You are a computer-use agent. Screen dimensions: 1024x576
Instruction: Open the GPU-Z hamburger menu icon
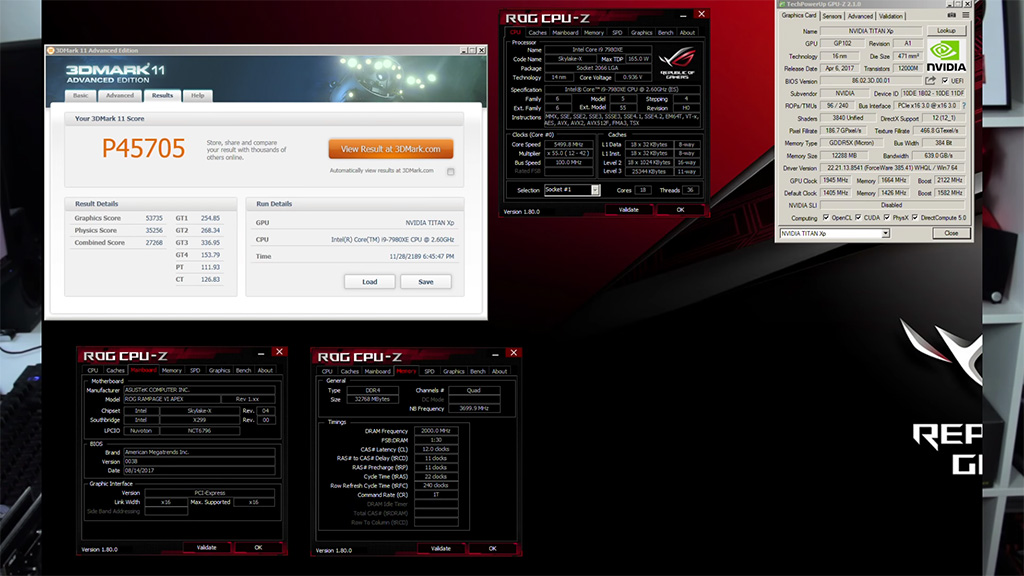point(965,15)
